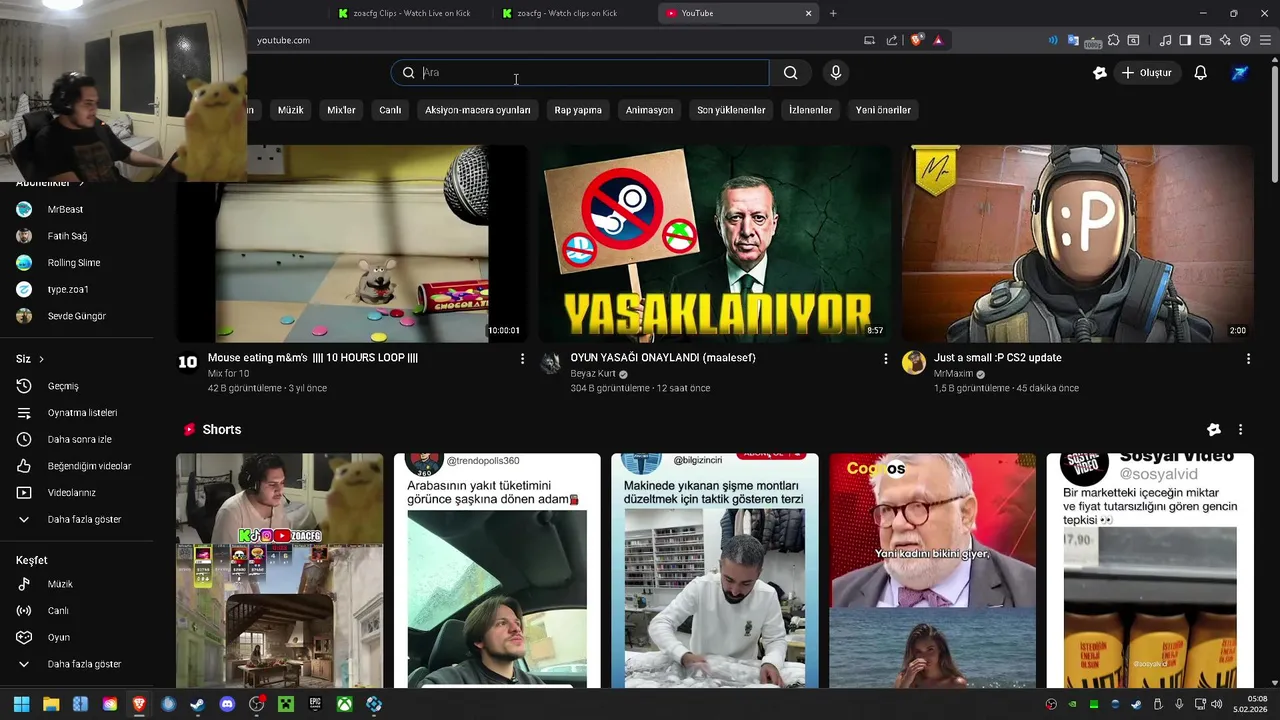
Task: Toggle the browser sidebar panel icon
Action: [x=1185, y=40]
